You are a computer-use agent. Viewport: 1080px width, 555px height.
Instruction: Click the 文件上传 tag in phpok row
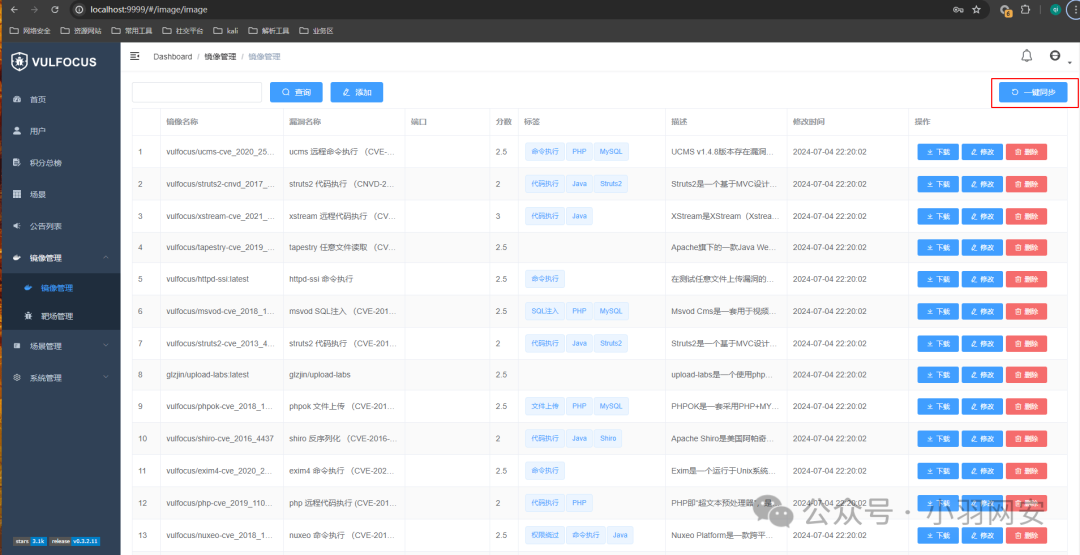point(545,406)
